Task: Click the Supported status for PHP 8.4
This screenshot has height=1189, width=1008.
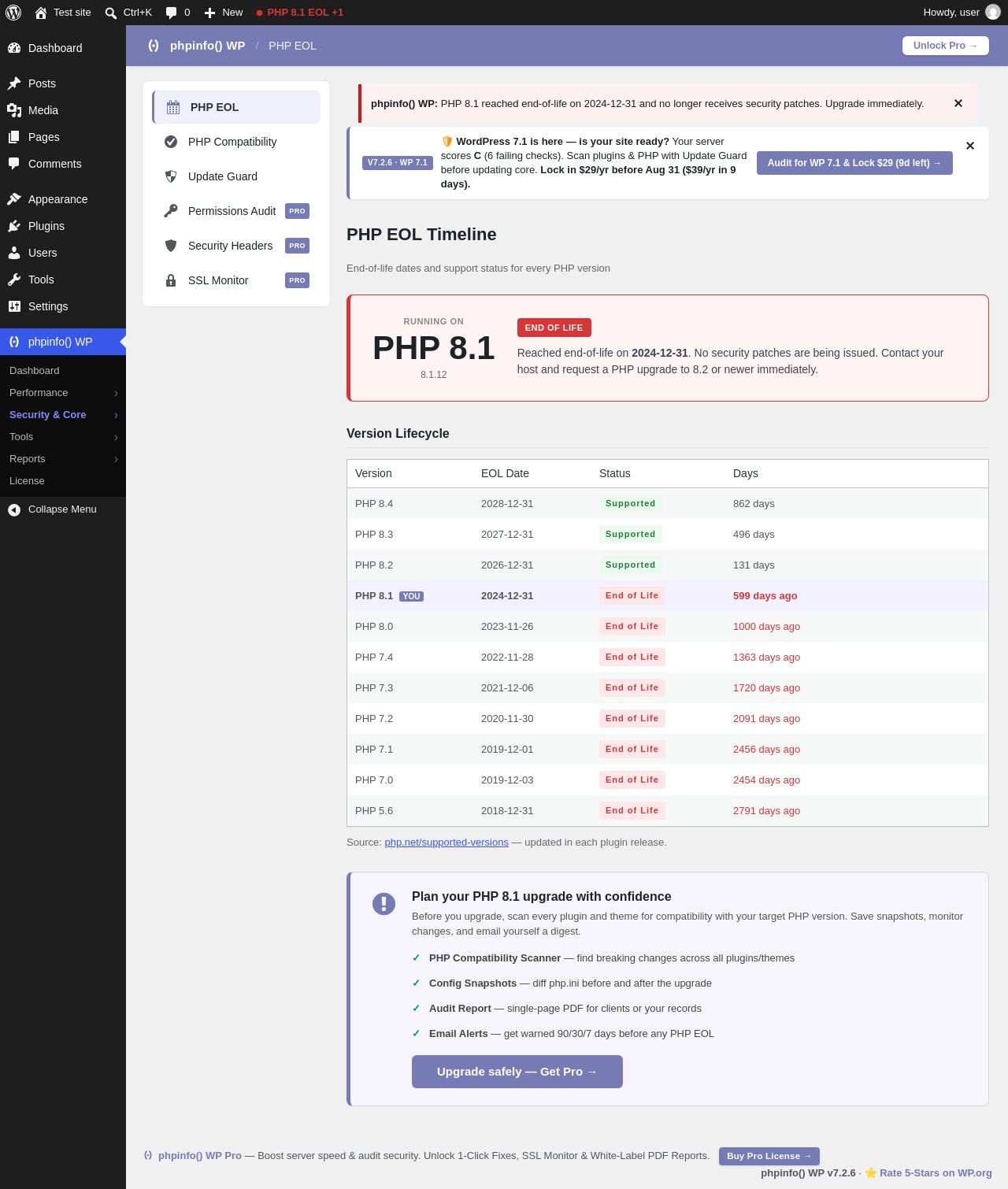Action: point(631,504)
